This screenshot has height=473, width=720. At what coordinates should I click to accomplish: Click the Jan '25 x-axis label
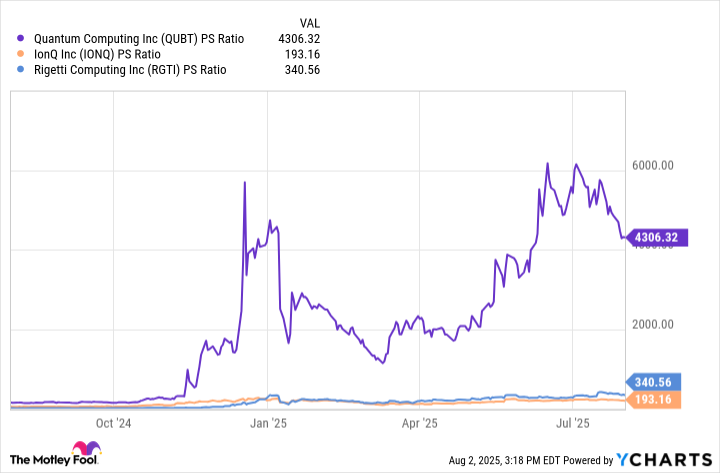tap(267, 423)
